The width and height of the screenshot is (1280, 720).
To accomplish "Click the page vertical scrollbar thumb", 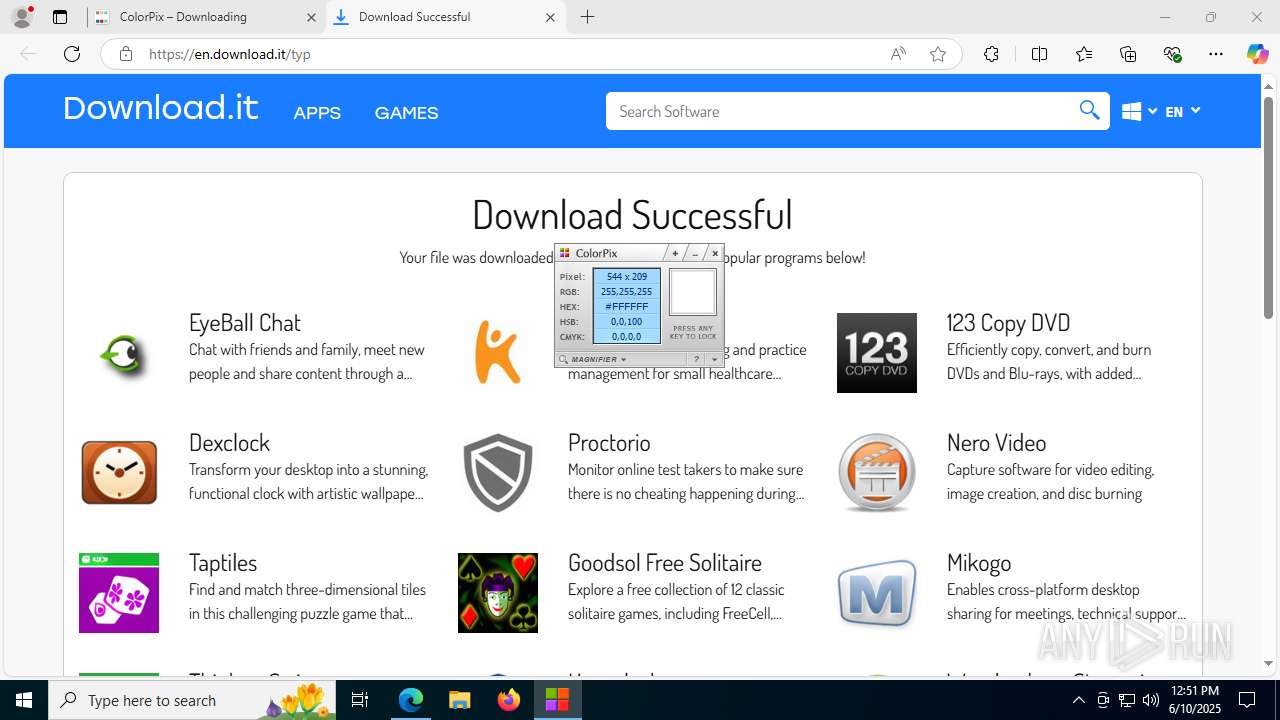I will [x=1269, y=207].
